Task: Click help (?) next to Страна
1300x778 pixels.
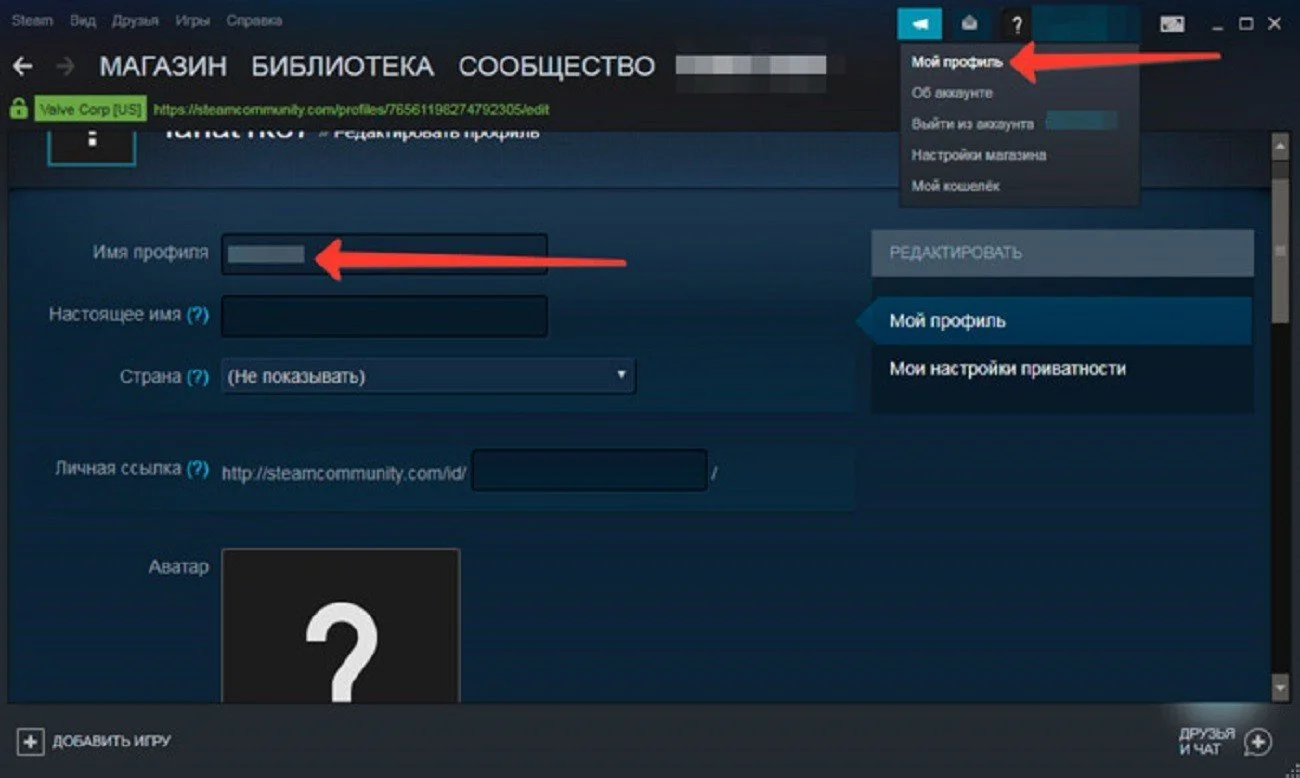Action: point(198,377)
